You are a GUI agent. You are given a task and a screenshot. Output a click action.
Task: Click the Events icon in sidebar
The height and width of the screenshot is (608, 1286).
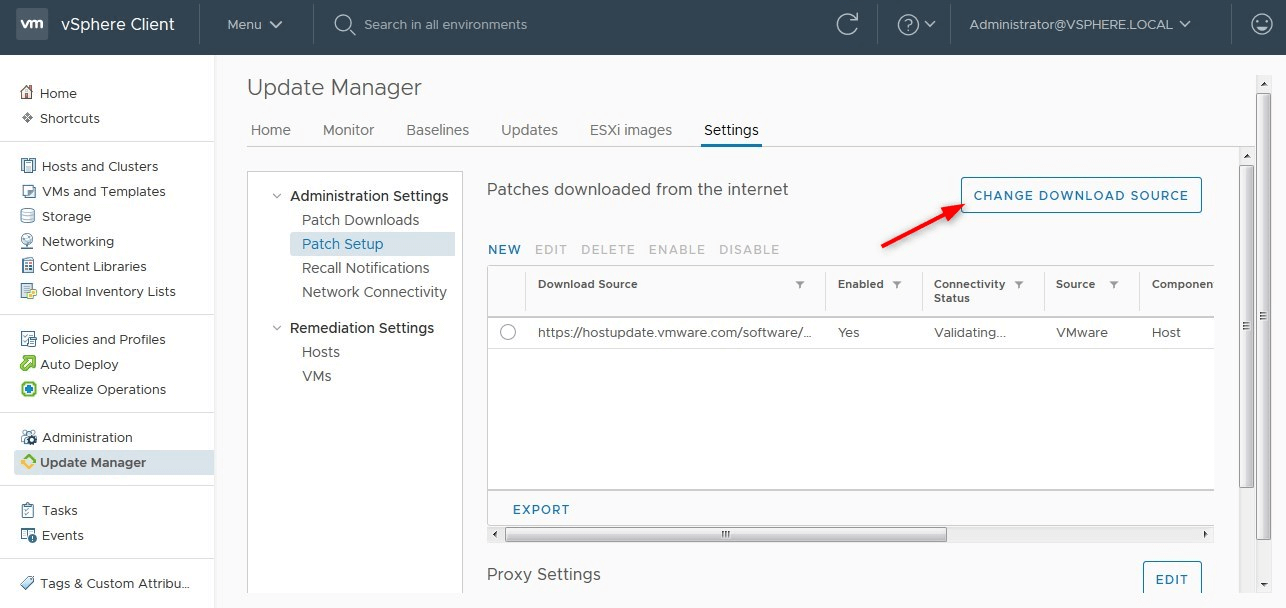click(28, 535)
